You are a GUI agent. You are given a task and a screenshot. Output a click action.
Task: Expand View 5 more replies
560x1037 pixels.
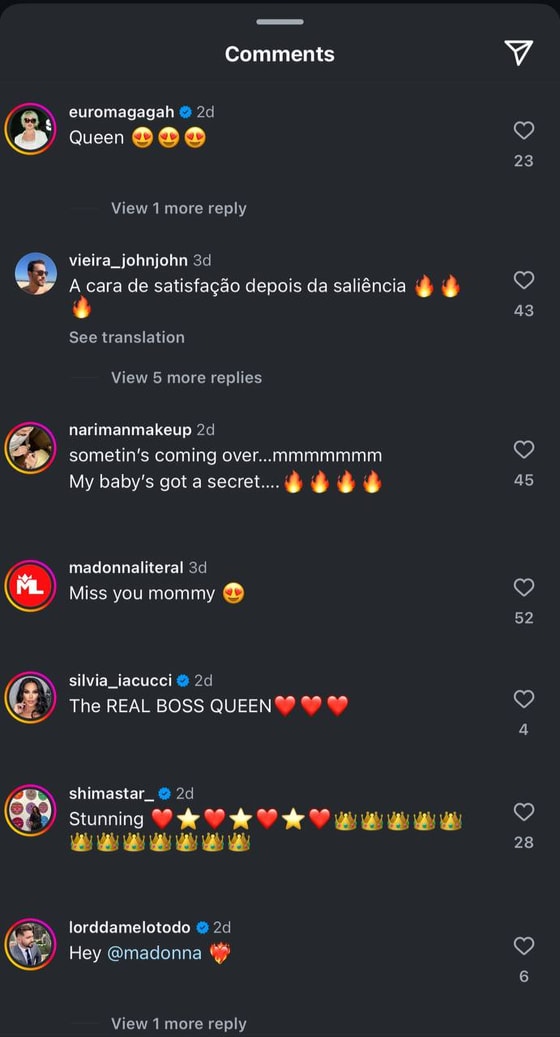pos(186,378)
